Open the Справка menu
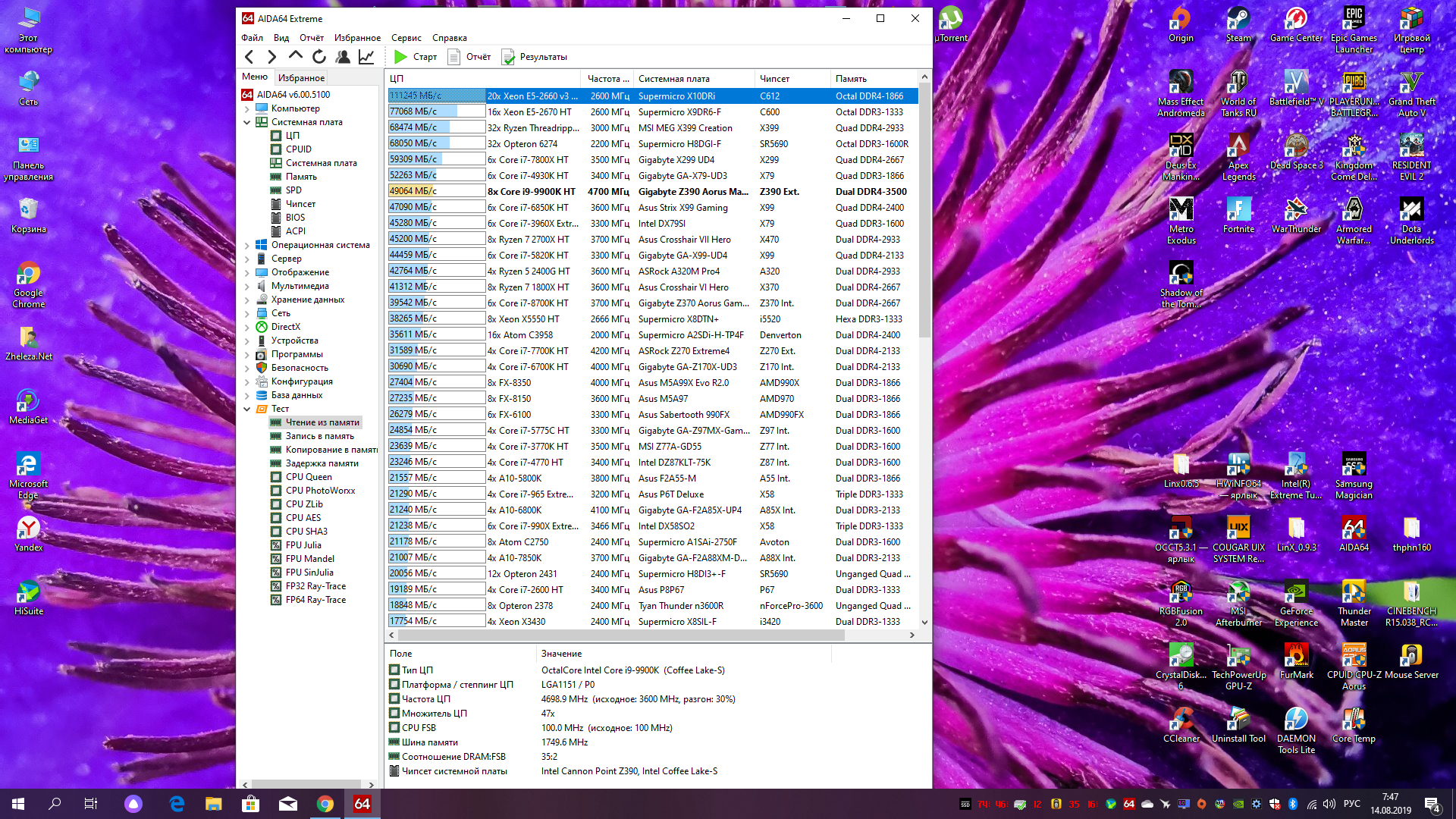The height and width of the screenshot is (819, 1456). point(449,38)
